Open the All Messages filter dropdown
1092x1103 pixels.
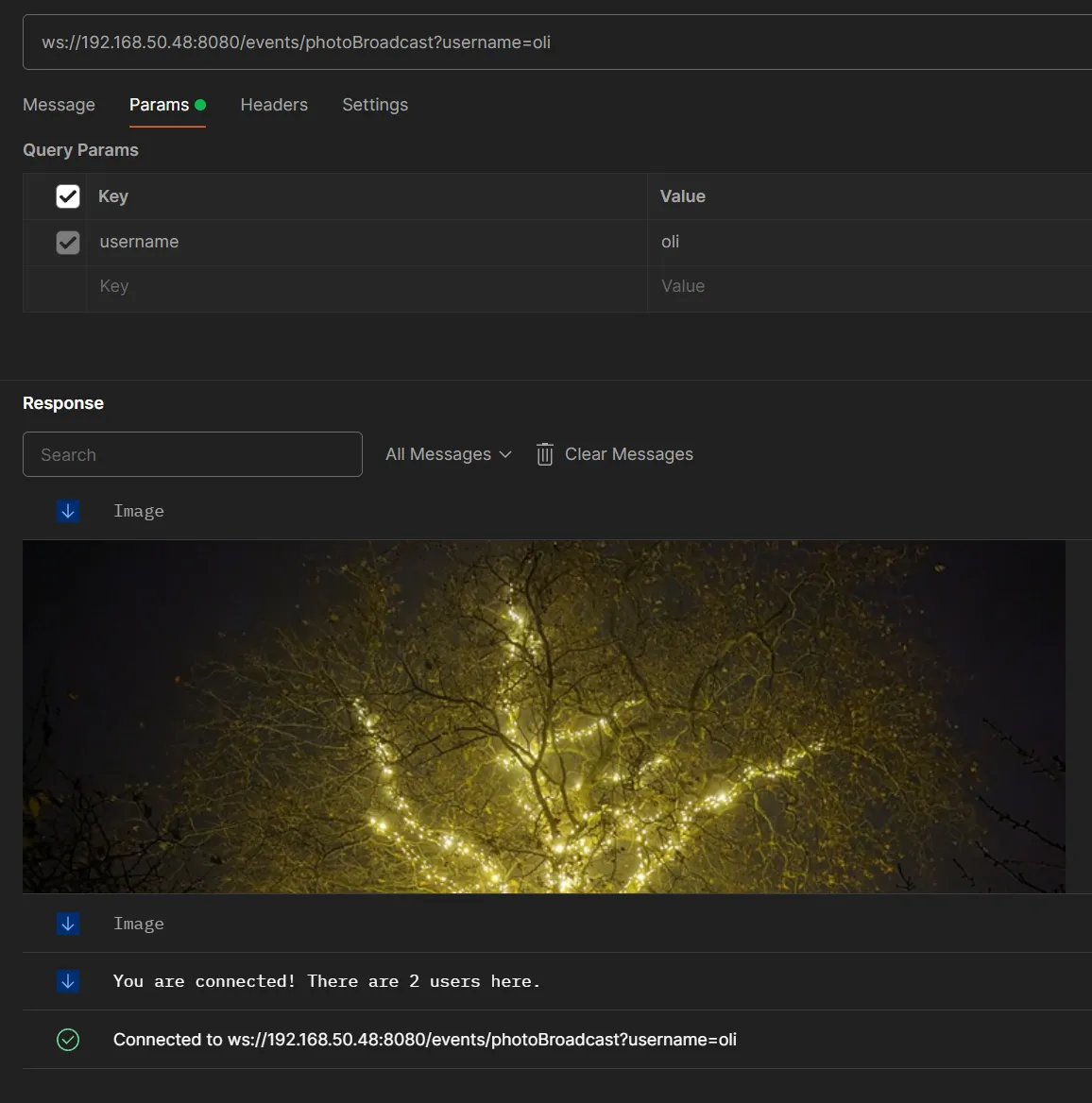[x=448, y=454]
